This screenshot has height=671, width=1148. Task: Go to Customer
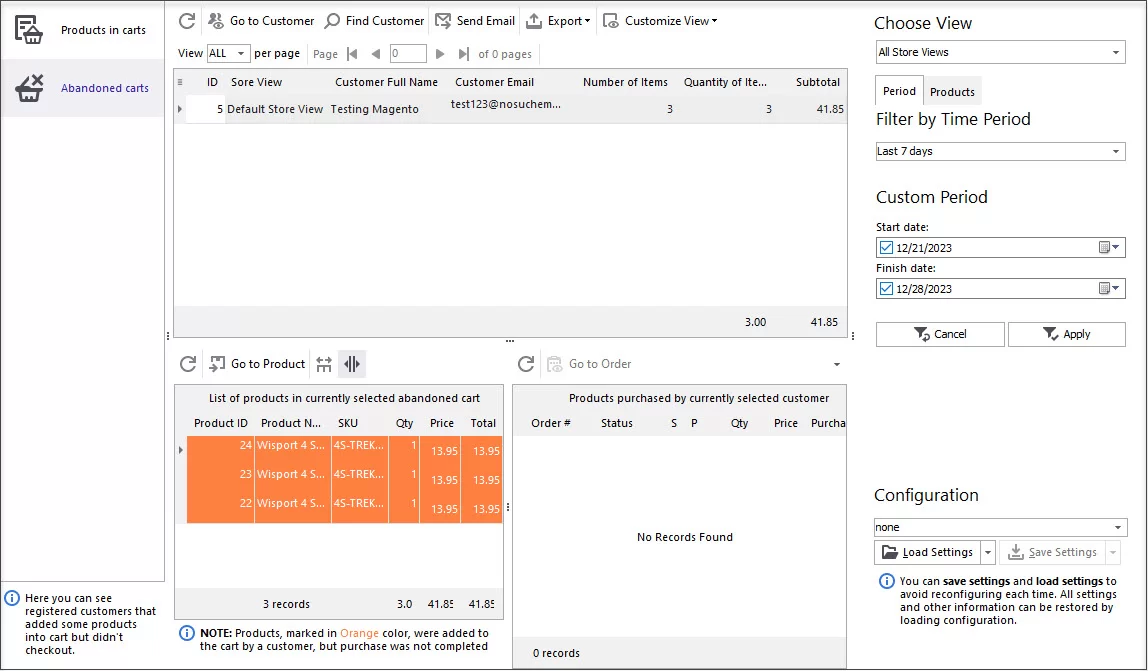(x=261, y=21)
